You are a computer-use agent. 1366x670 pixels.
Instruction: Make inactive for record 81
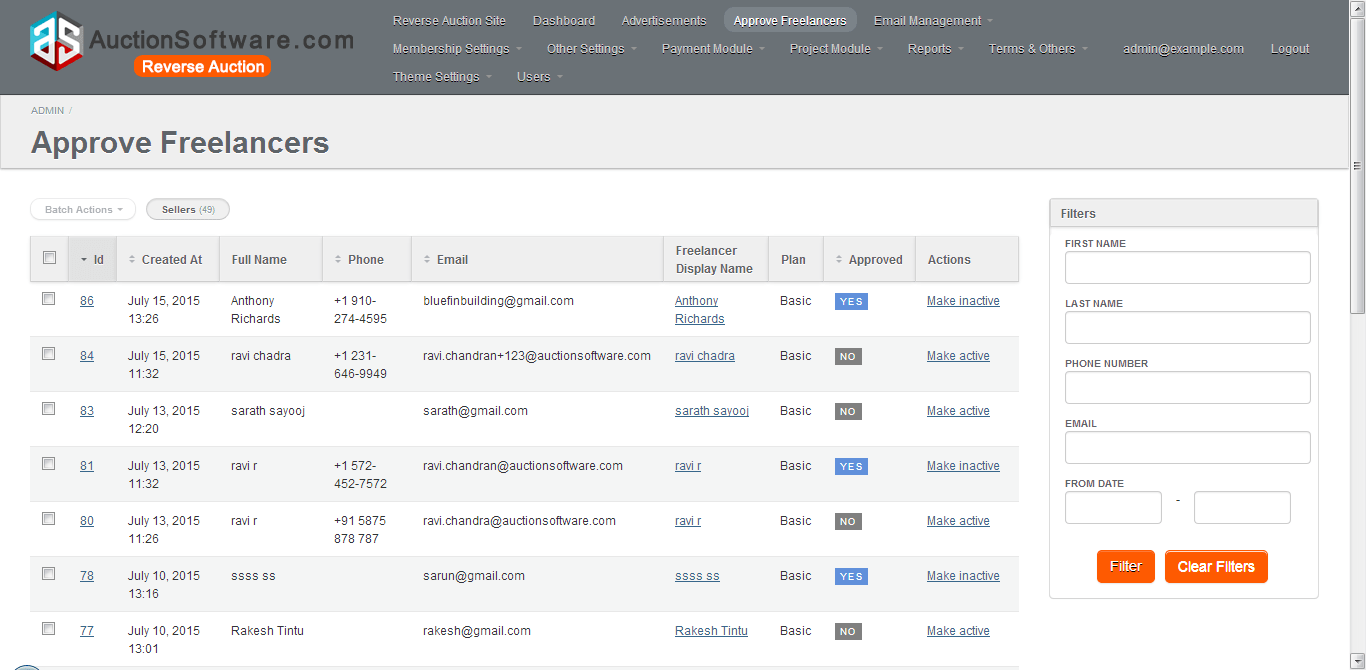click(x=963, y=466)
